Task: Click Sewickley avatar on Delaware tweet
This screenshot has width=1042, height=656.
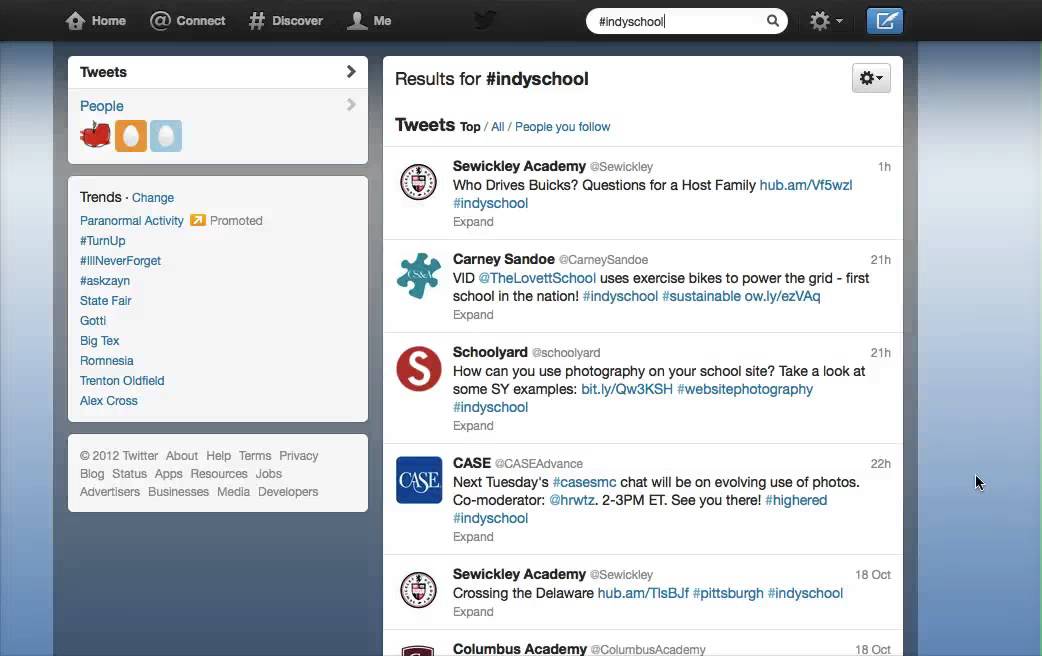Action: (419, 590)
